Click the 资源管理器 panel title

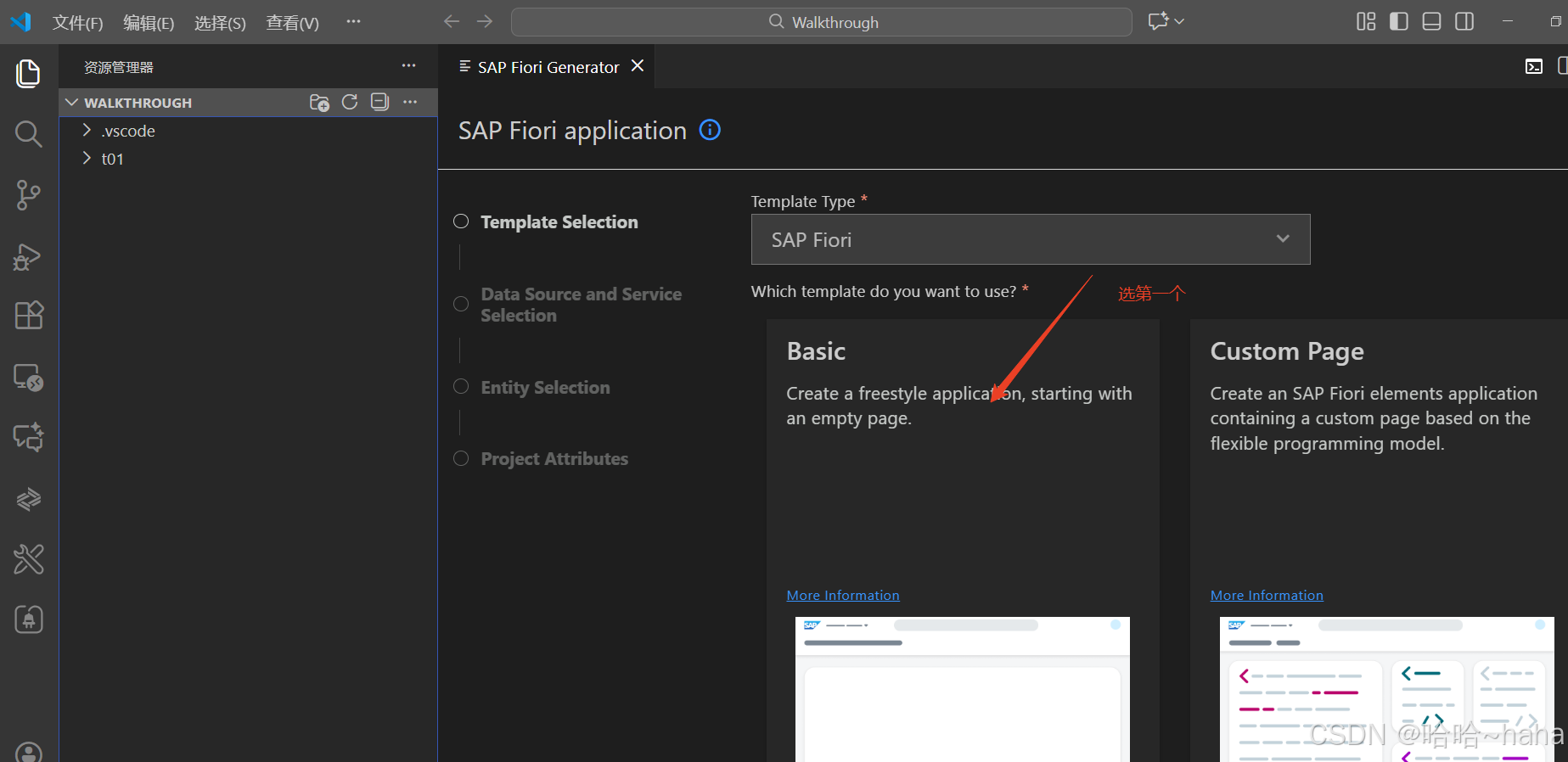coord(119,67)
